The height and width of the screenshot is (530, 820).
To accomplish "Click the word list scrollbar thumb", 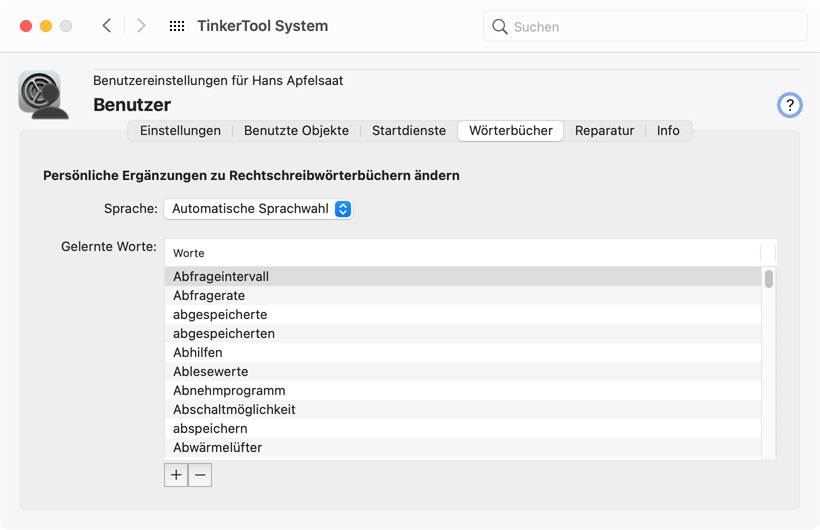I will (769, 279).
